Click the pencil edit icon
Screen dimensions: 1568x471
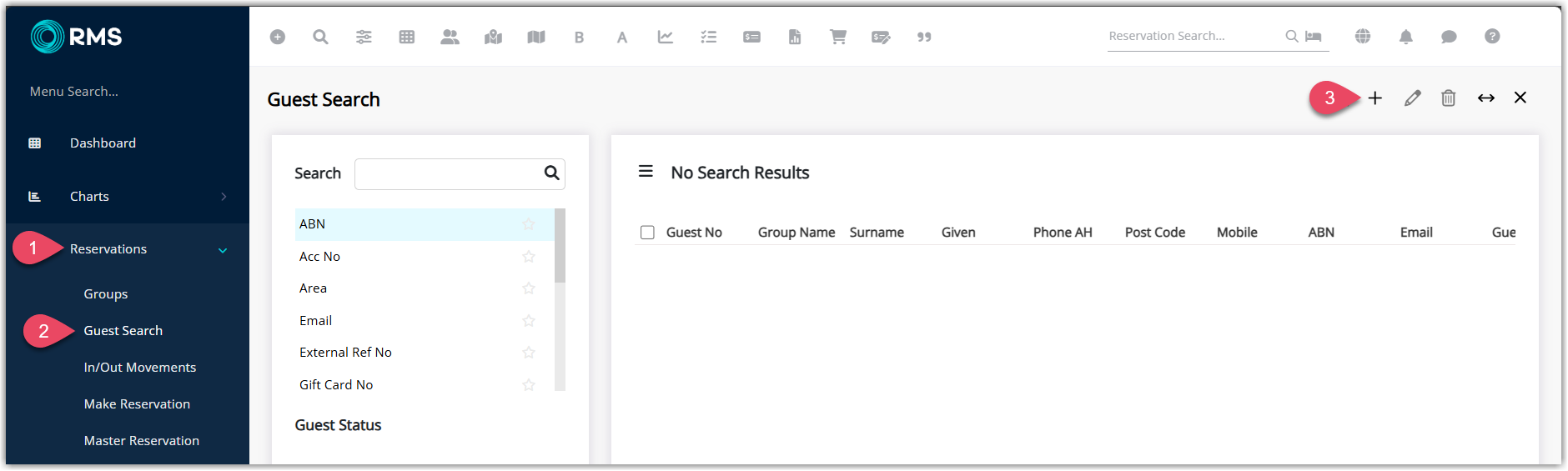click(x=1412, y=98)
